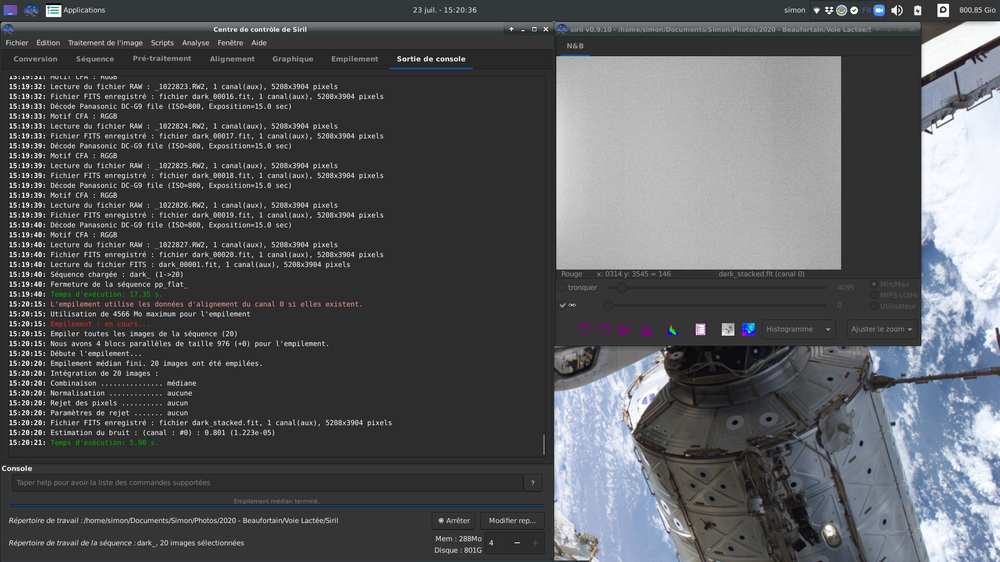The image size is (1000, 562).
Task: Open the Histogramme display mode dropdown
Action: tap(799, 329)
